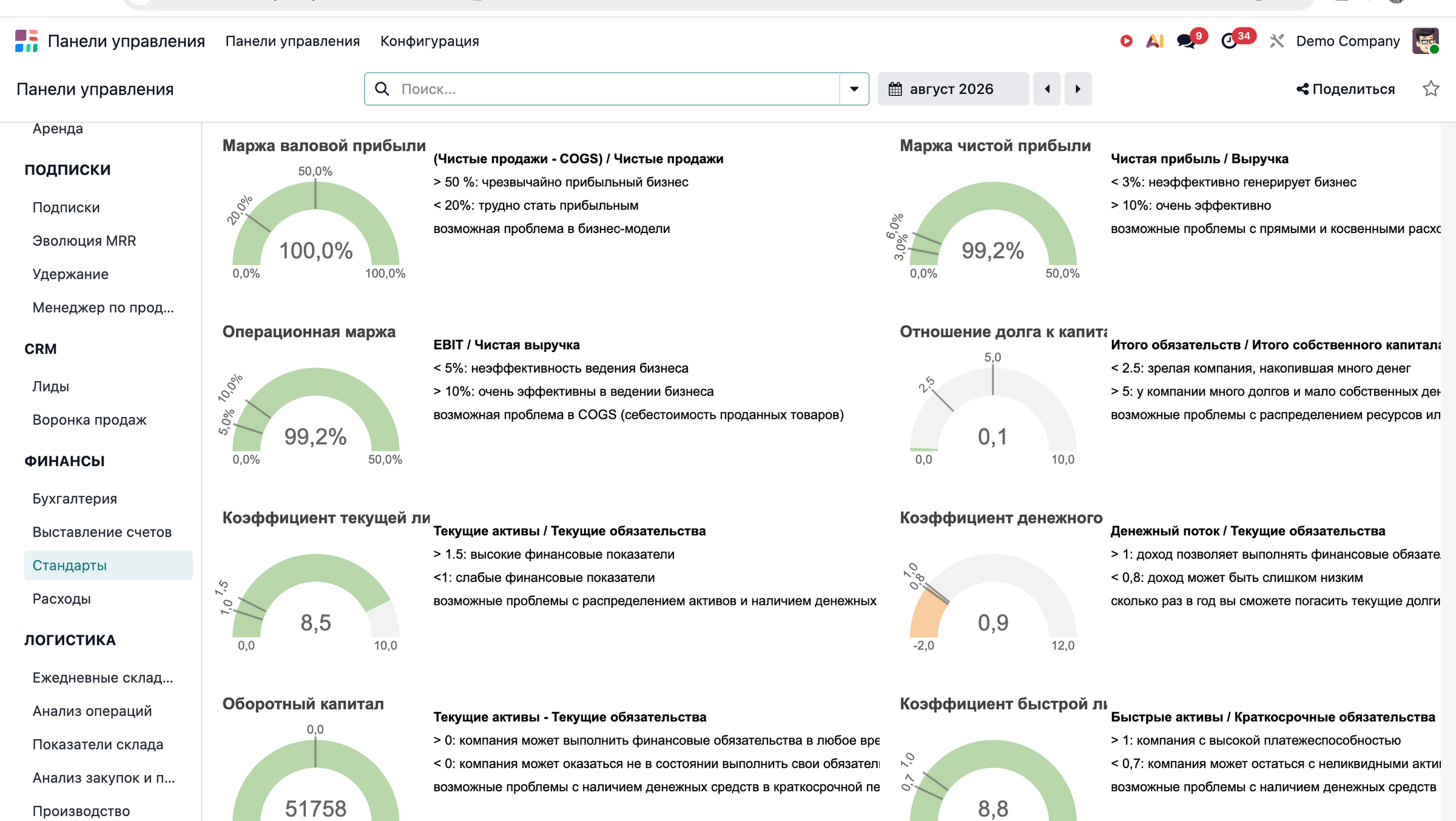Click Денежный поток / Текущие обязательства text
This screenshot has width=1456, height=821.
1248,532
